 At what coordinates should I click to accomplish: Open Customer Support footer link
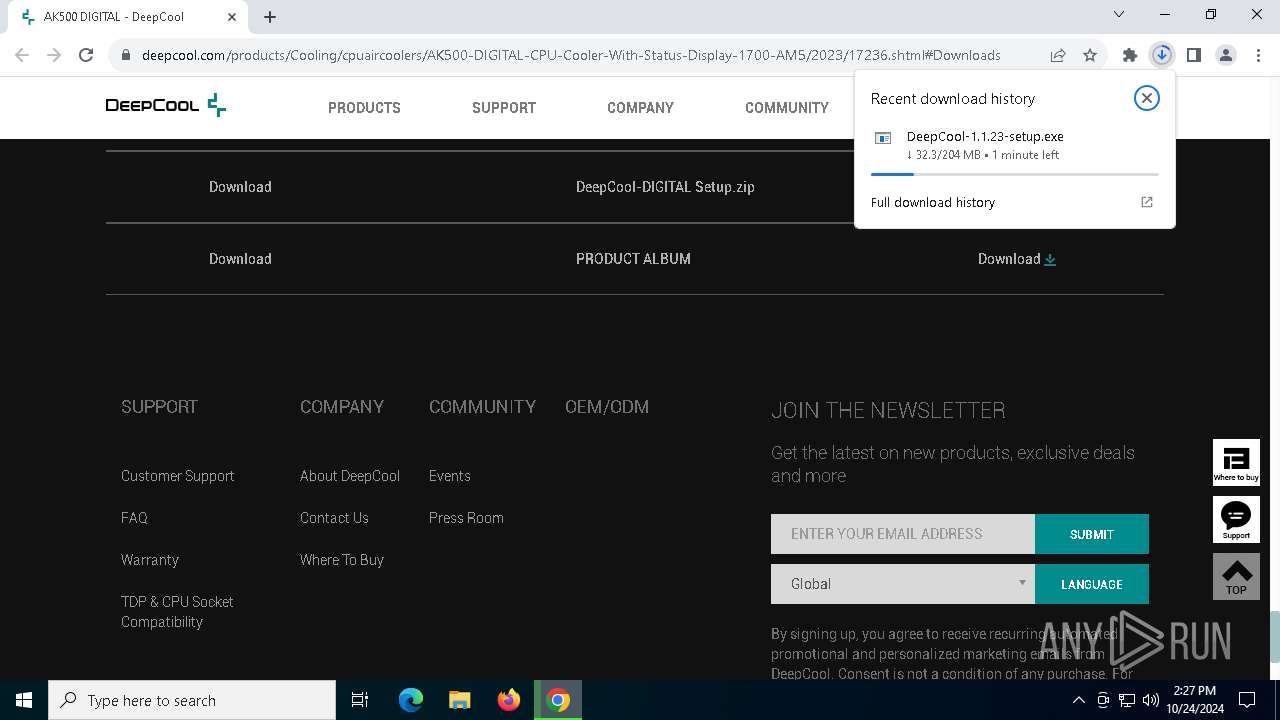coord(178,476)
